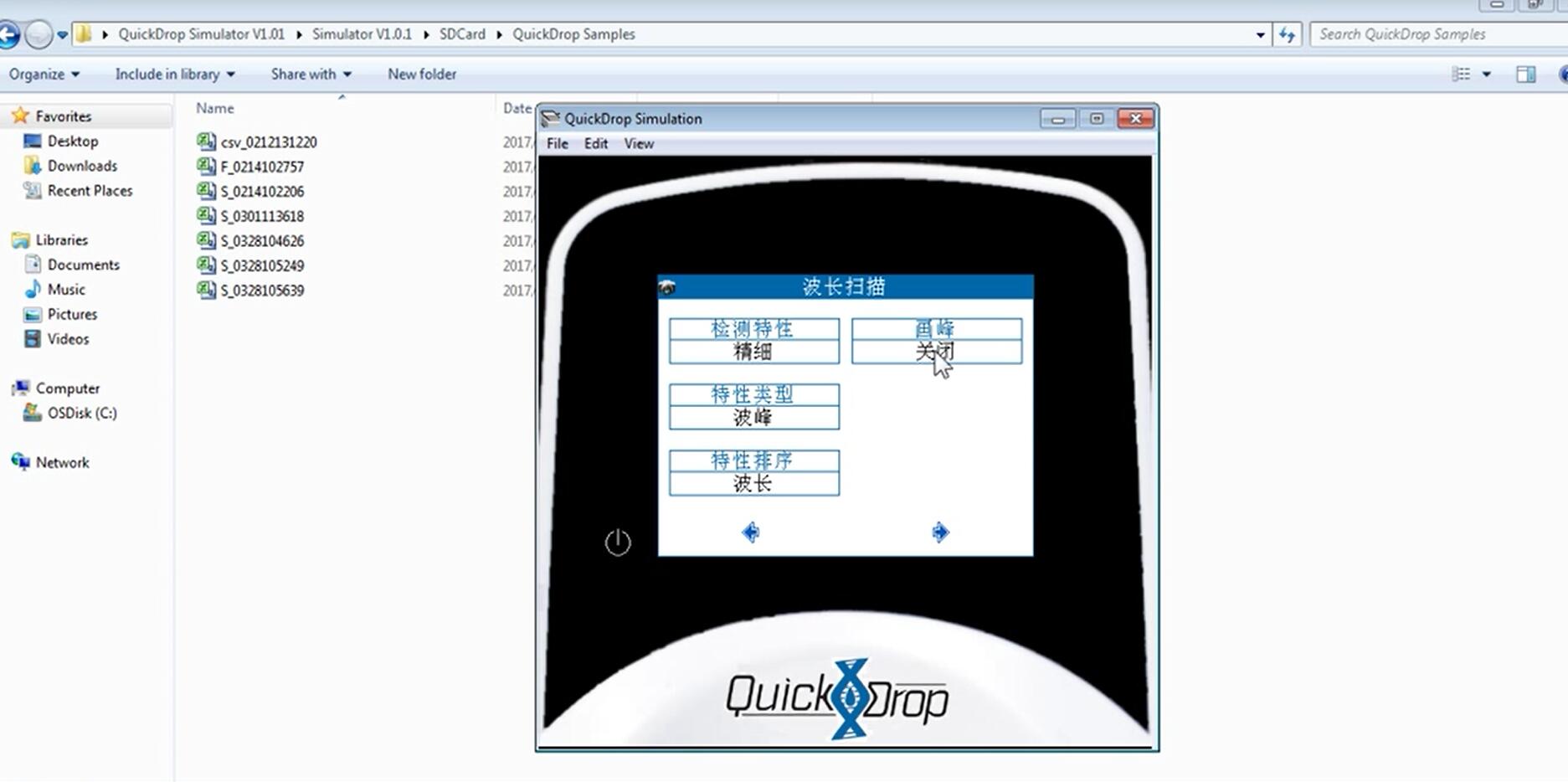Click Pictures library icon

[x=33, y=314]
